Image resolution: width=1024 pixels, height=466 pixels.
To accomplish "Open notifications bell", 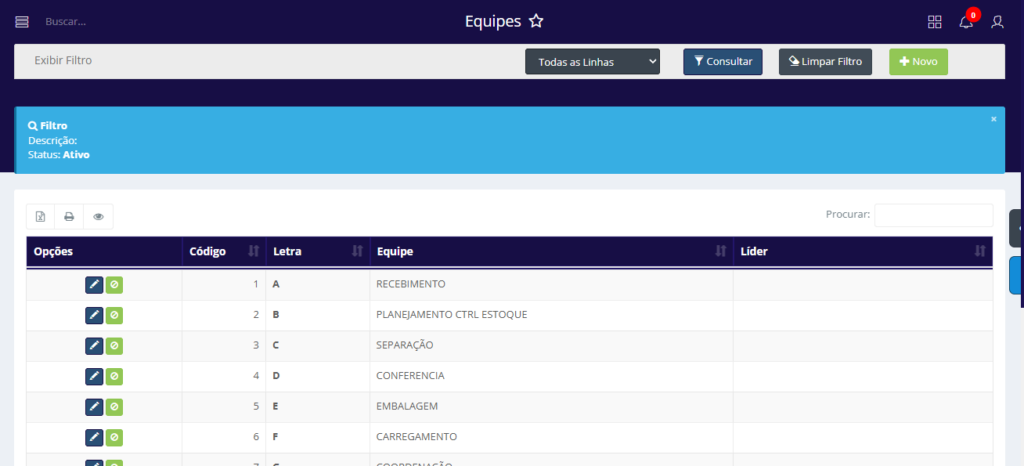I will (965, 22).
